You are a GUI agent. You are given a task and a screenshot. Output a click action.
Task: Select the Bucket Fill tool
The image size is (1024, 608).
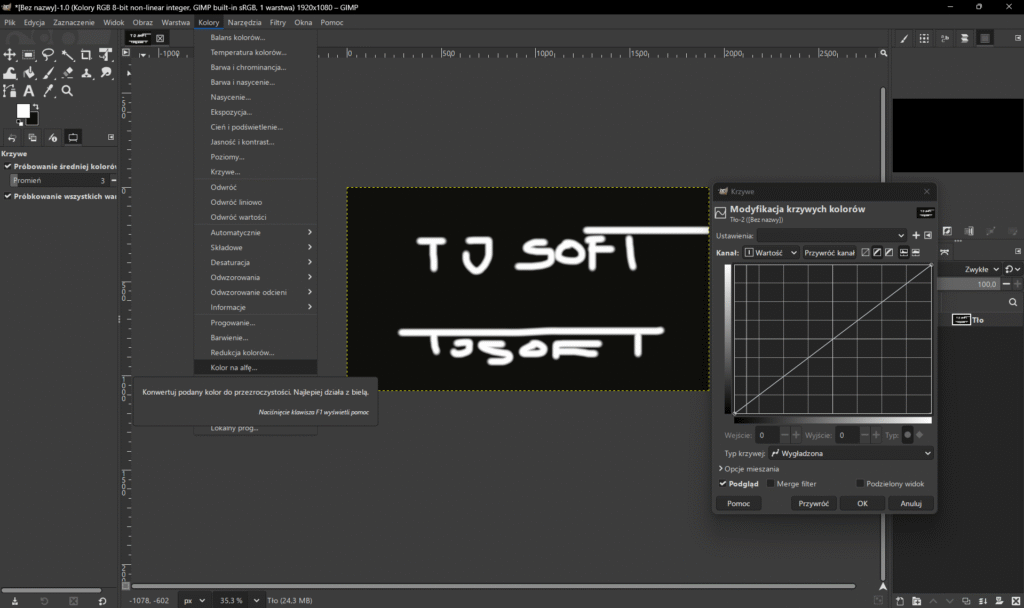point(29,73)
